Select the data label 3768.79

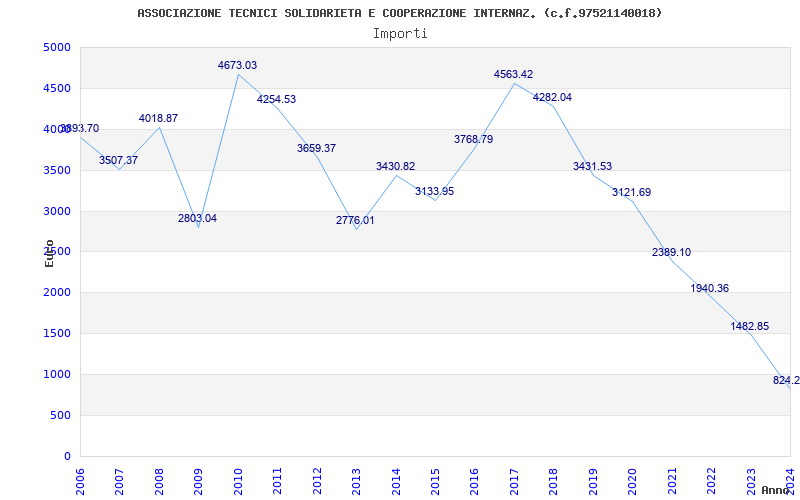click(x=473, y=139)
